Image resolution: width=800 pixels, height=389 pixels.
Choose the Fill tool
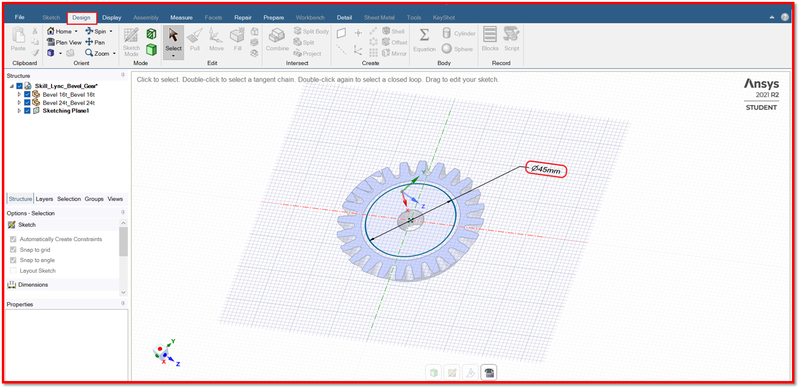click(x=237, y=40)
